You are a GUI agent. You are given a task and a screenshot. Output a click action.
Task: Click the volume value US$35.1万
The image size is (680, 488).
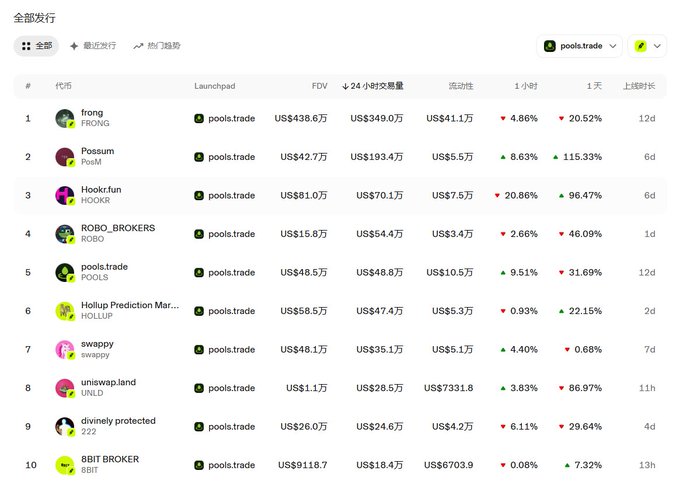(x=380, y=350)
